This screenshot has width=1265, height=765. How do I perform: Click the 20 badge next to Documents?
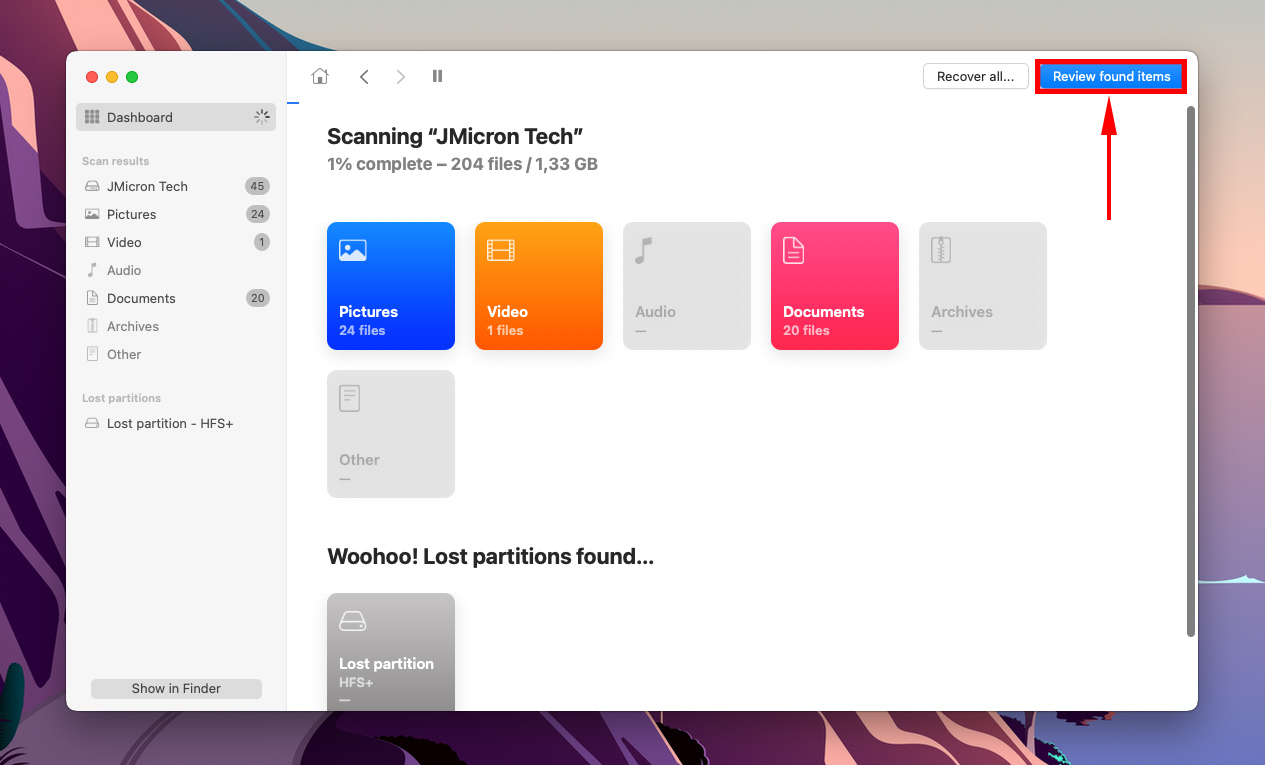(x=257, y=298)
